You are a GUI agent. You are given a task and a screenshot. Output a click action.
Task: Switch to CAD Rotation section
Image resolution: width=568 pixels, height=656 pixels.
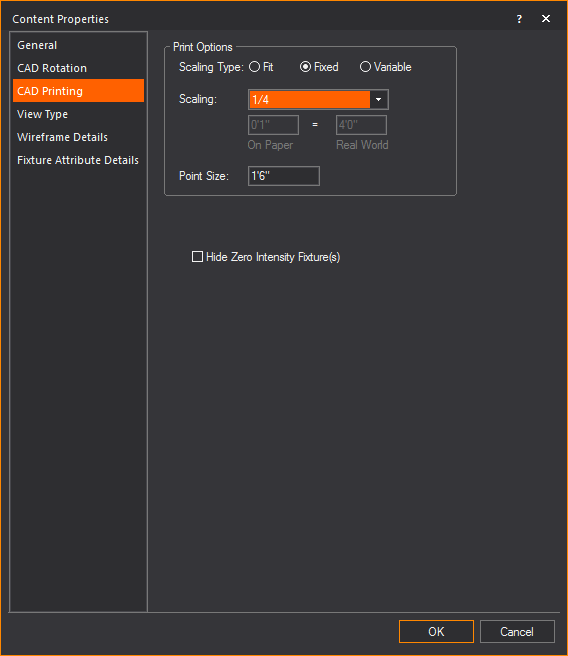pyautogui.click(x=78, y=68)
